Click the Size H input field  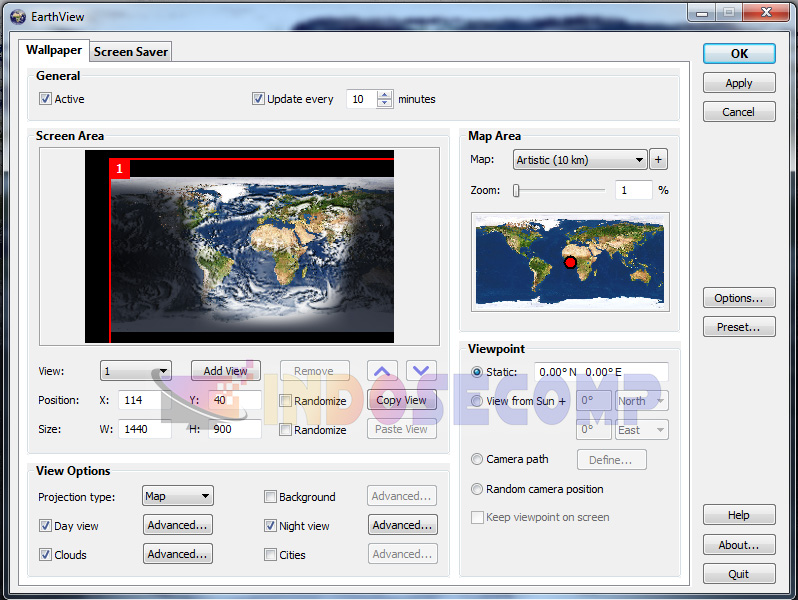pyautogui.click(x=235, y=430)
